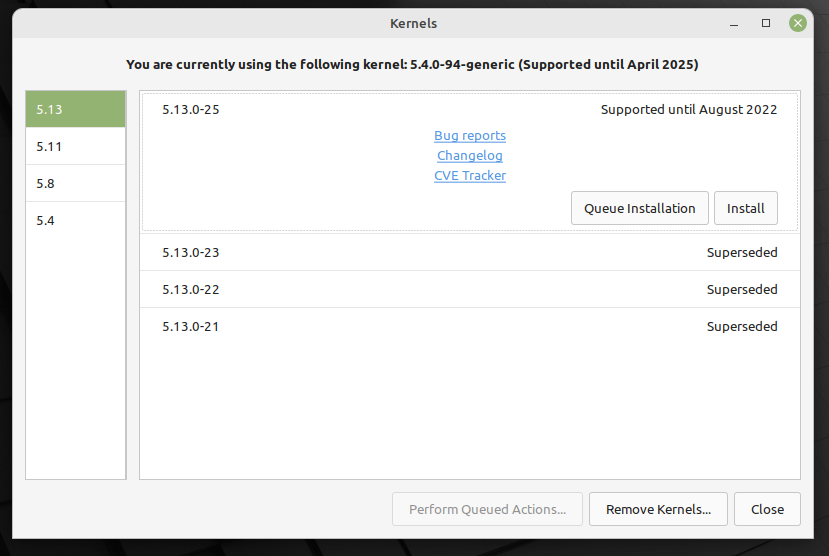Viewport: 829px width, 556px height.
Task: Open the CVE Tracker link
Action: (x=470, y=176)
